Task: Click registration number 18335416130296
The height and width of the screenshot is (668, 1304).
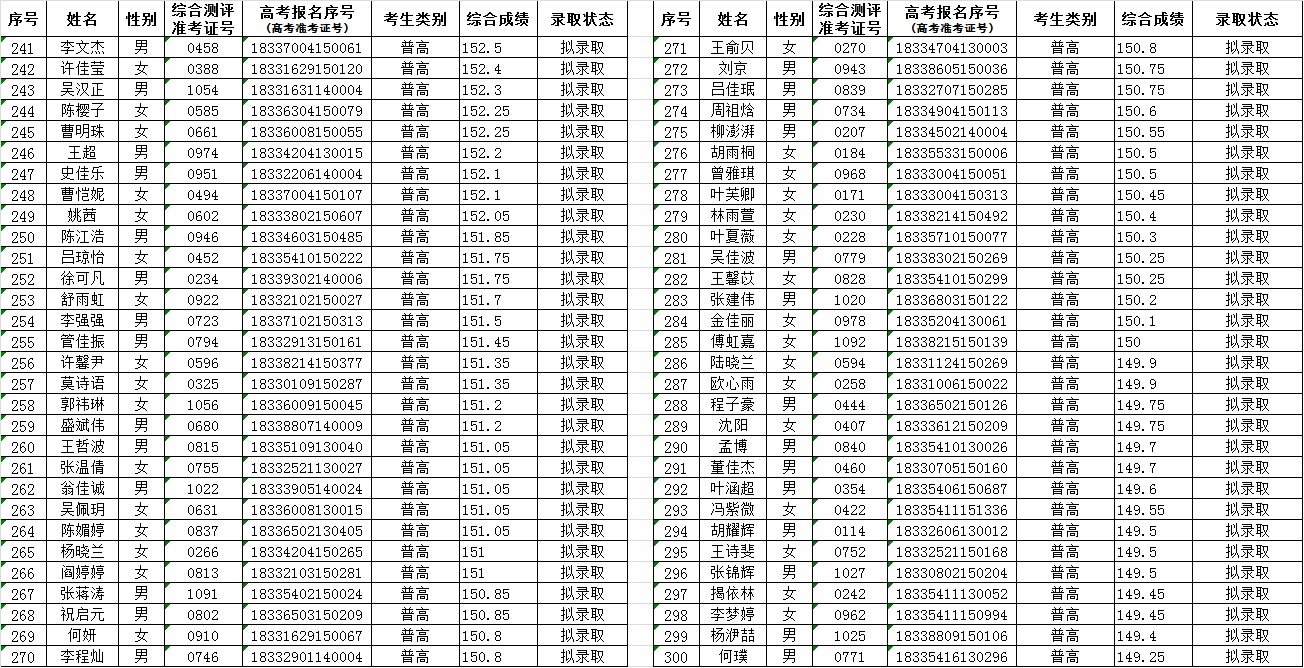Action: [952, 656]
